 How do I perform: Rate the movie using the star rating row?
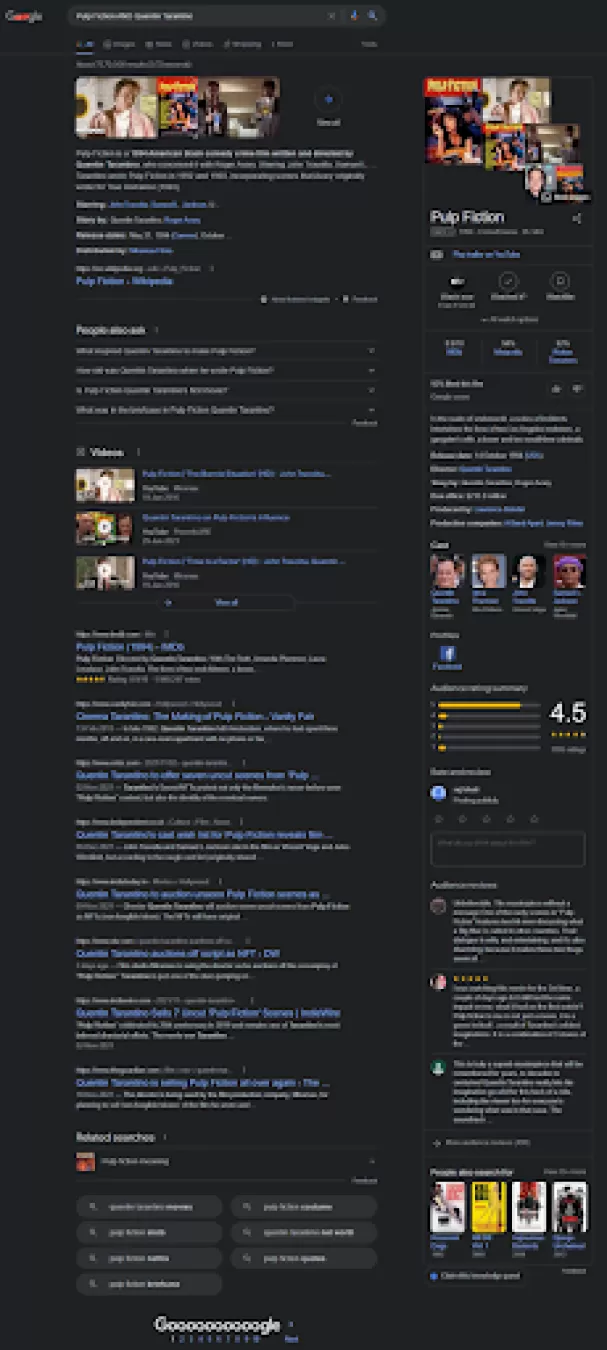[x=487, y=818]
